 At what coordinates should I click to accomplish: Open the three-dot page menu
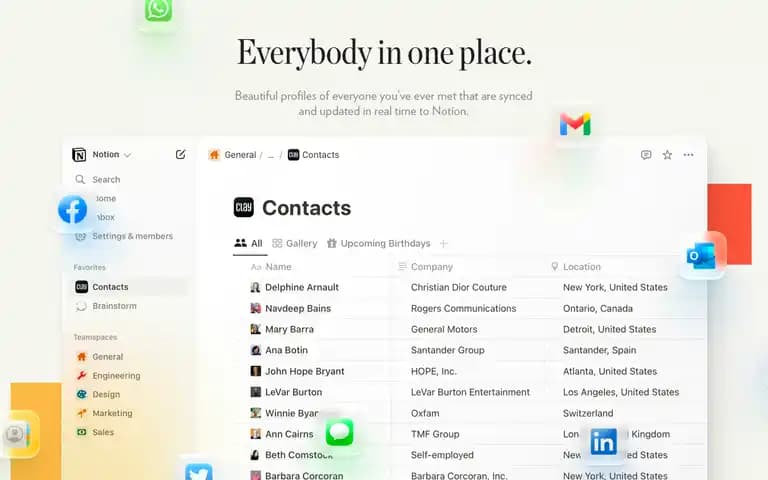688,155
